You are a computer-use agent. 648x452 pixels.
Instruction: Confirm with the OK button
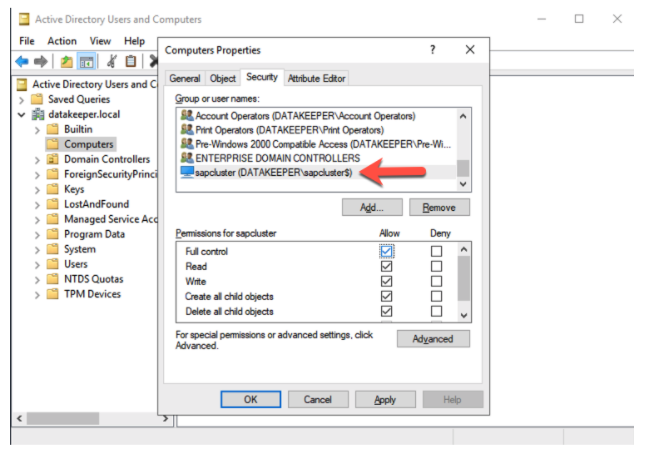[x=250, y=399]
